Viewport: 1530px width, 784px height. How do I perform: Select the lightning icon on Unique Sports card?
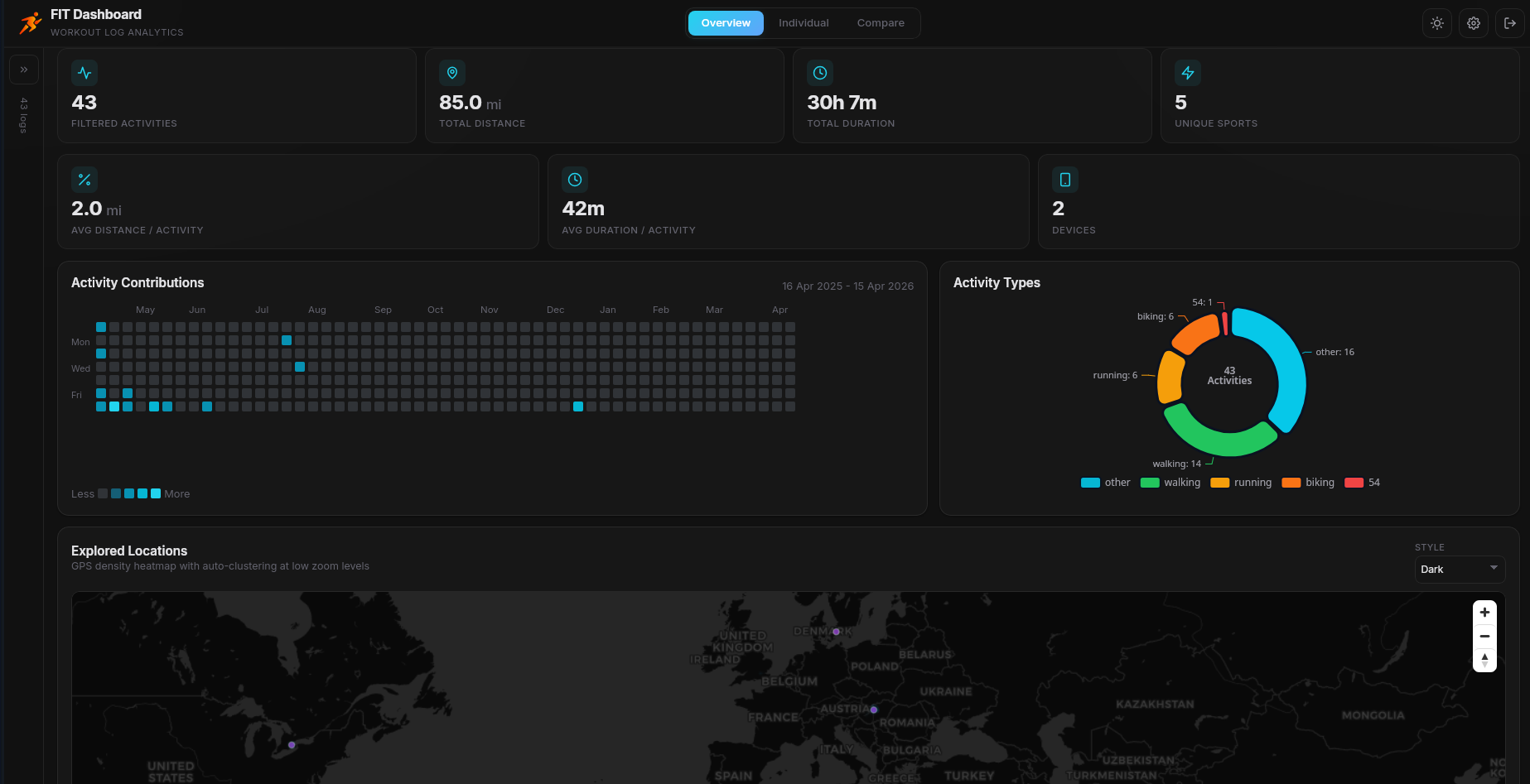point(1188,73)
